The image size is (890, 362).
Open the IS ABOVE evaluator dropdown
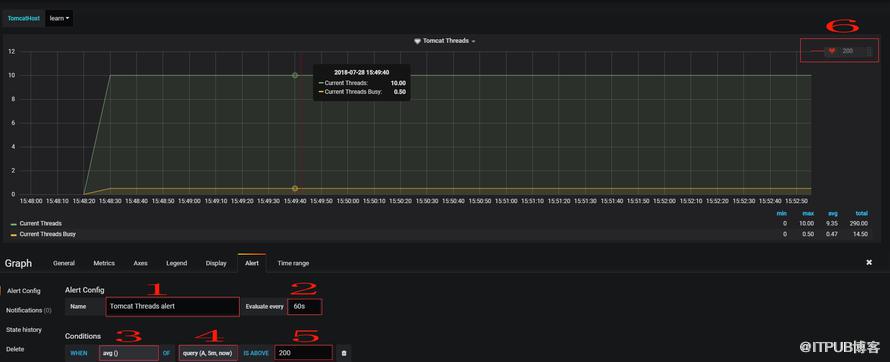click(x=256, y=353)
